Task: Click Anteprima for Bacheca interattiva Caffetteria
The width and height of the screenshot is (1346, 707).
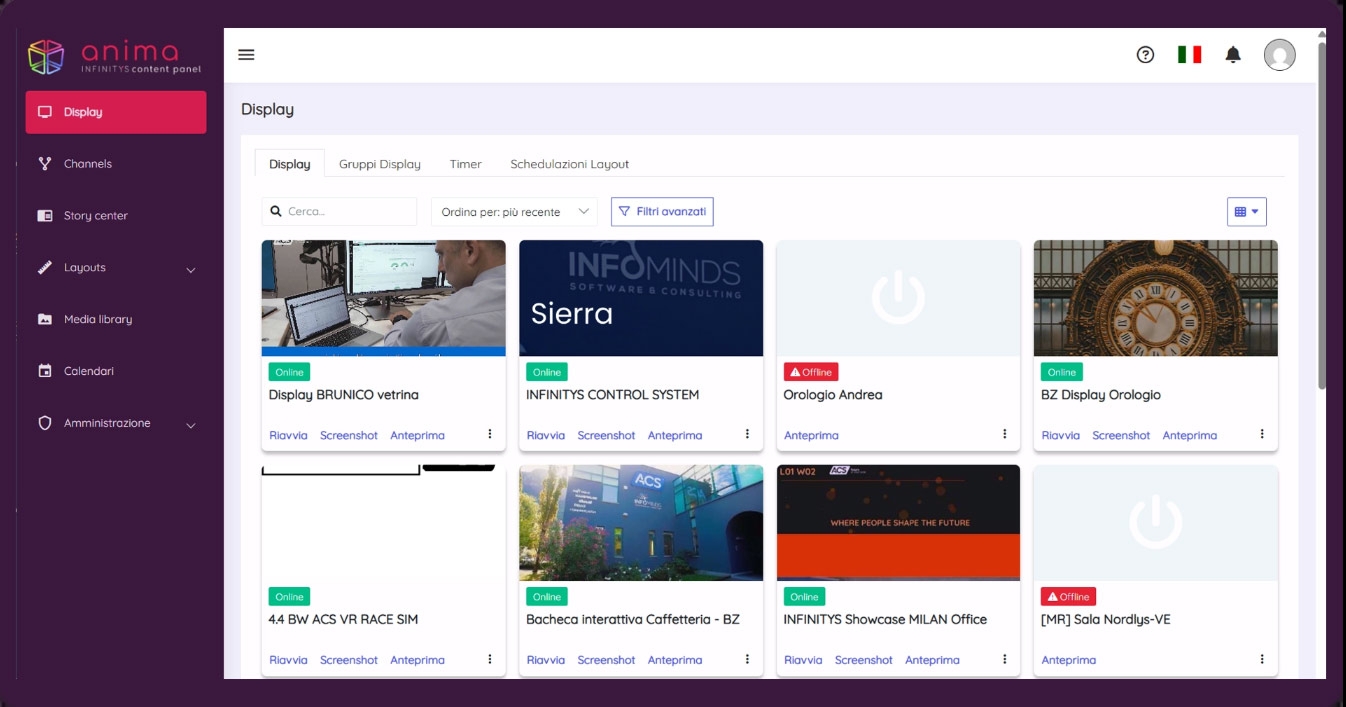Action: click(675, 660)
